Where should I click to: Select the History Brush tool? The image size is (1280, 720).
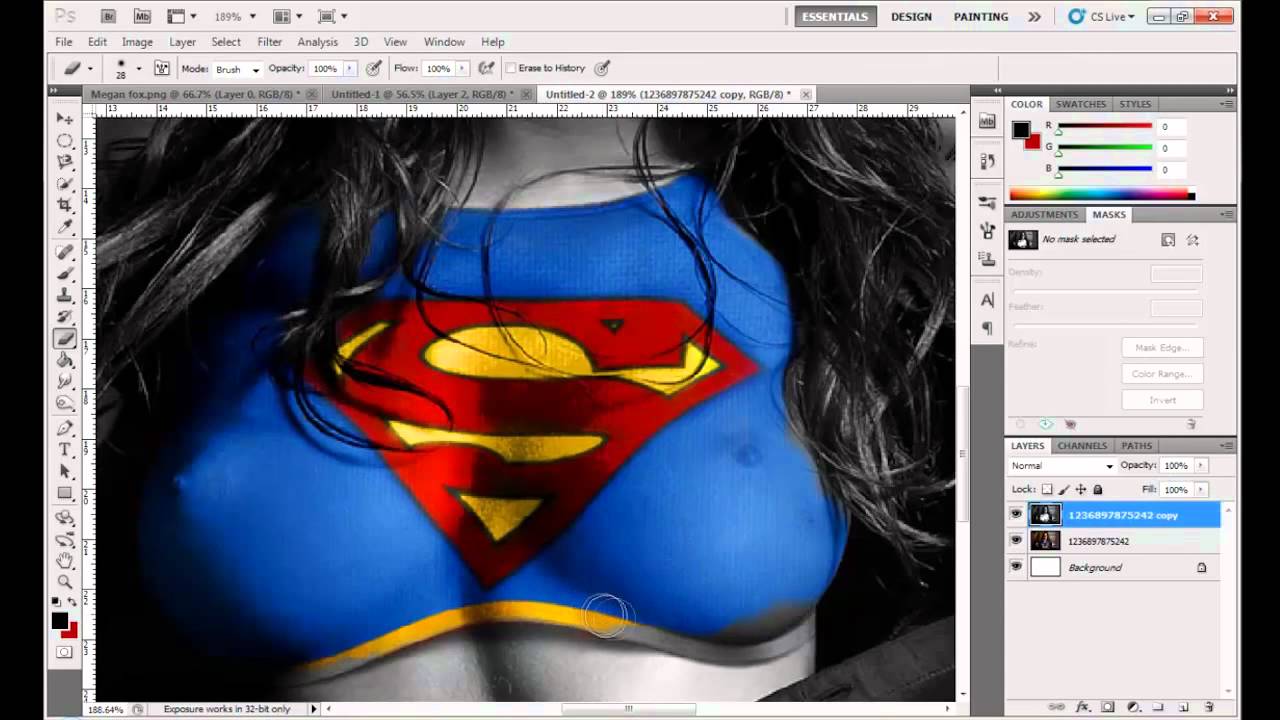point(65,317)
